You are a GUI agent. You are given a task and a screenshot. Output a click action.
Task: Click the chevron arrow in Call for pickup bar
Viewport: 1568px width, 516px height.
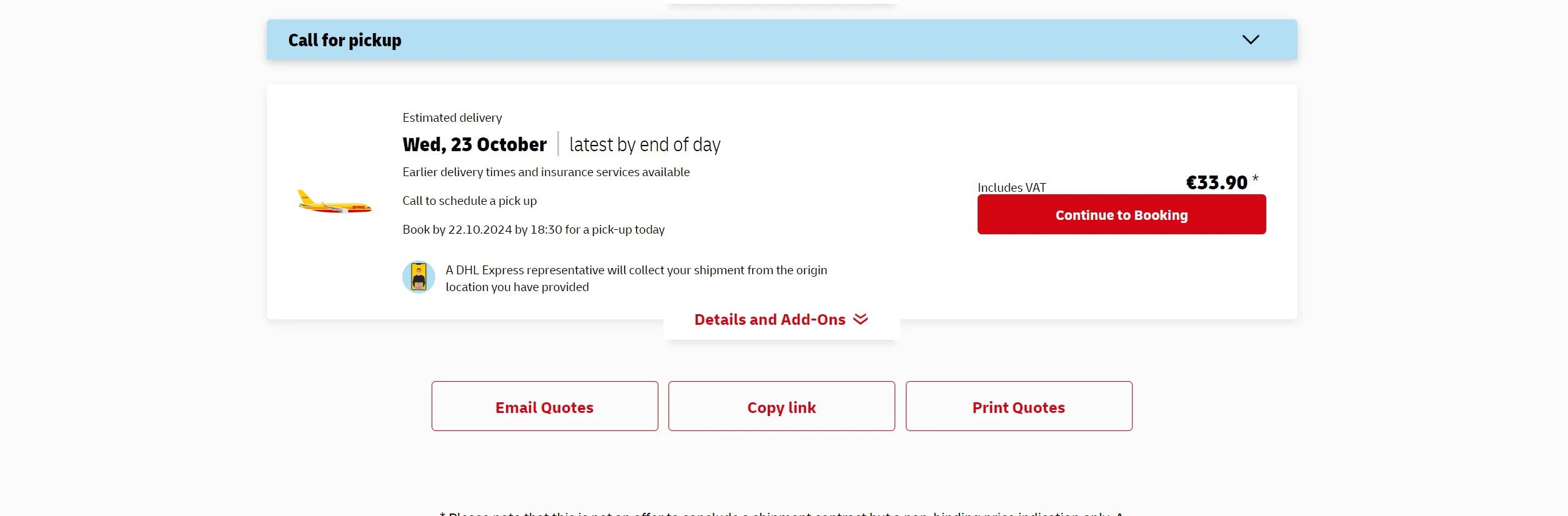[x=1250, y=40]
